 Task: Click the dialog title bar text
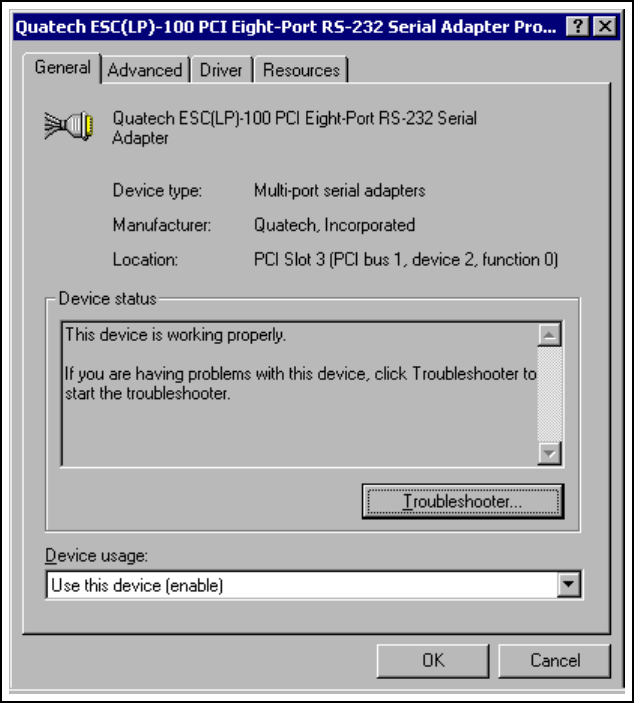[x=286, y=27]
